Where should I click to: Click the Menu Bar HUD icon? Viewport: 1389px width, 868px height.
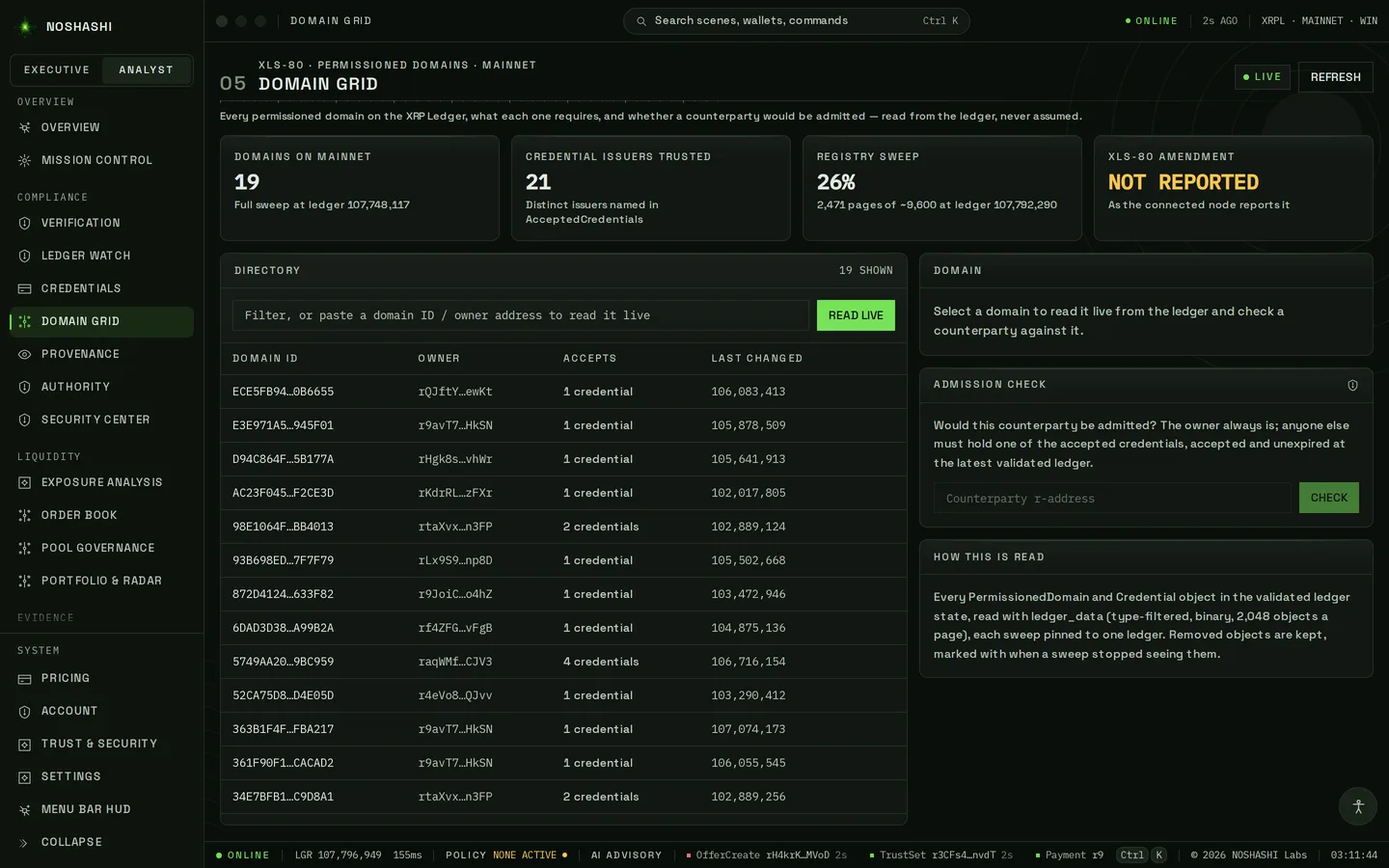25,809
